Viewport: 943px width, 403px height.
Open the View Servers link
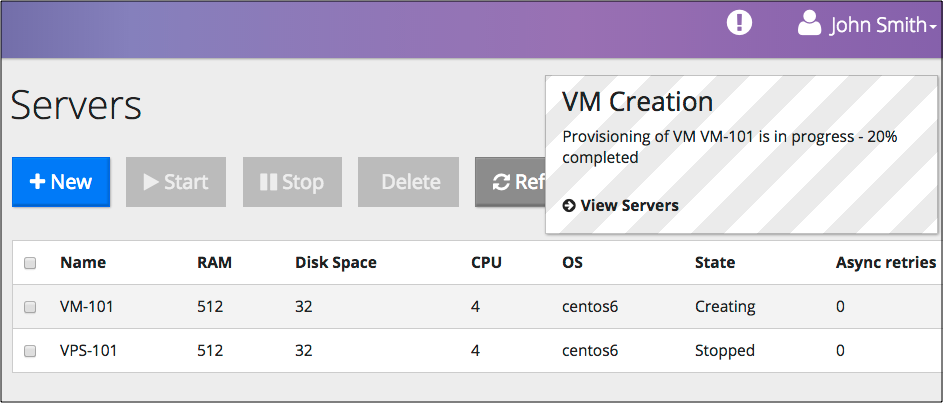point(629,205)
